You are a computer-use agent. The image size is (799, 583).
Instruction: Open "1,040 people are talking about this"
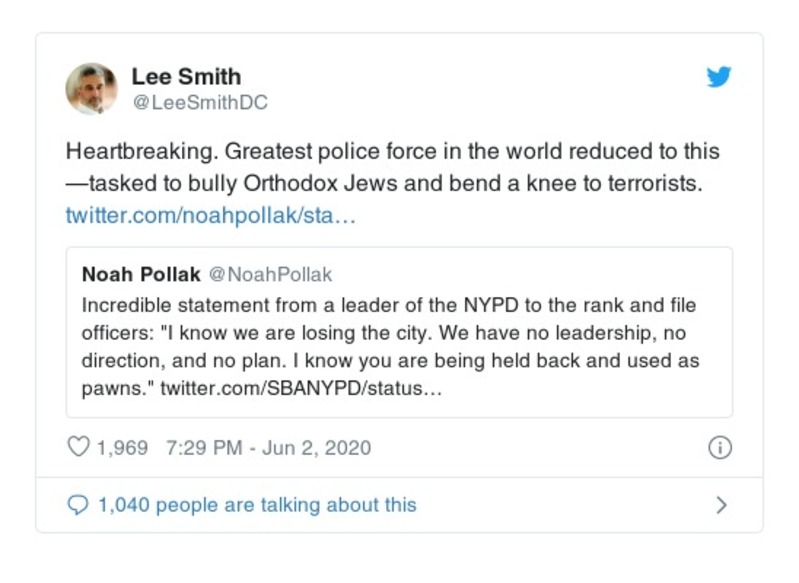coord(257,505)
